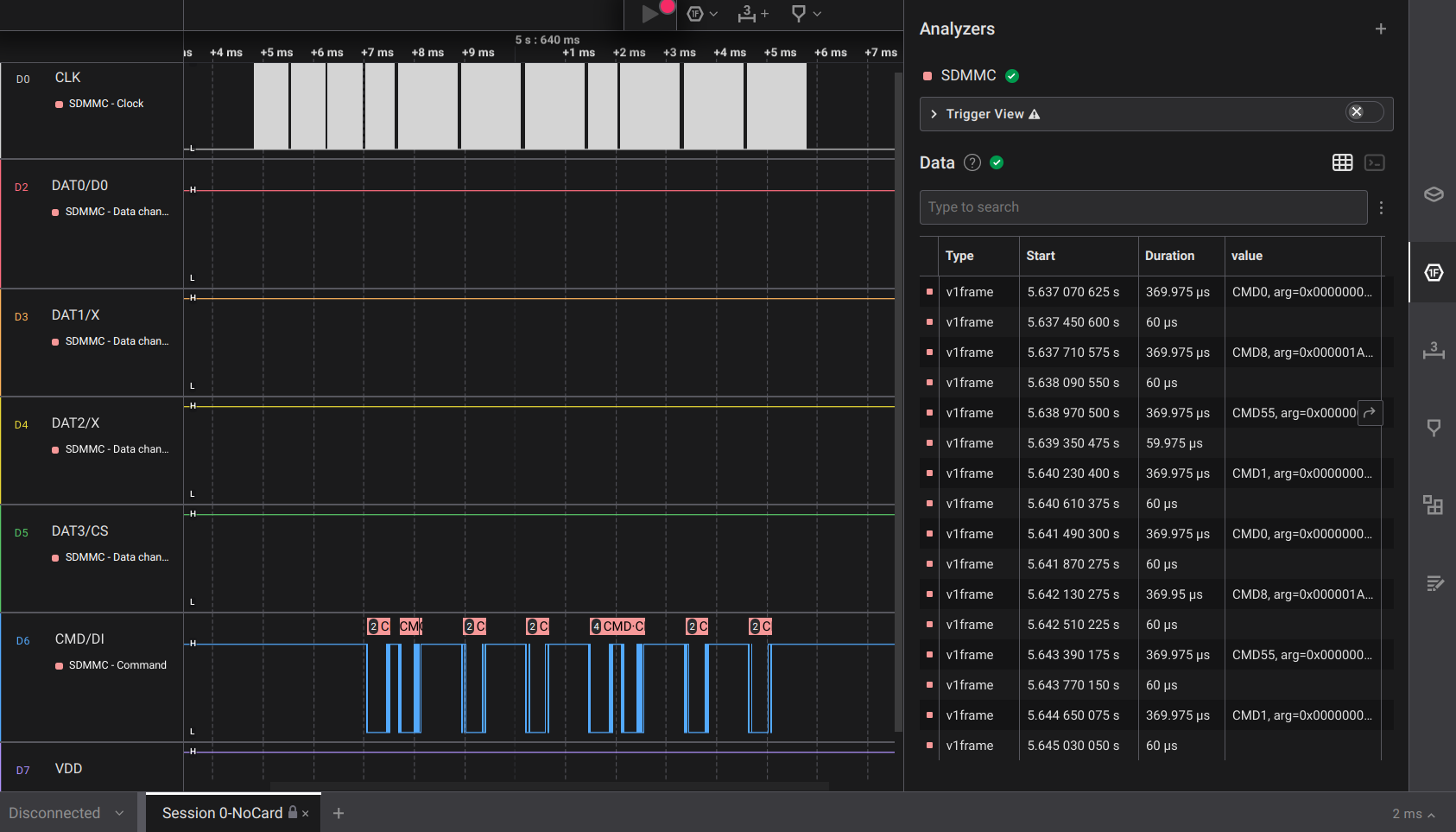
Task: Select the DAT2/X channel label
Action: 75,423
